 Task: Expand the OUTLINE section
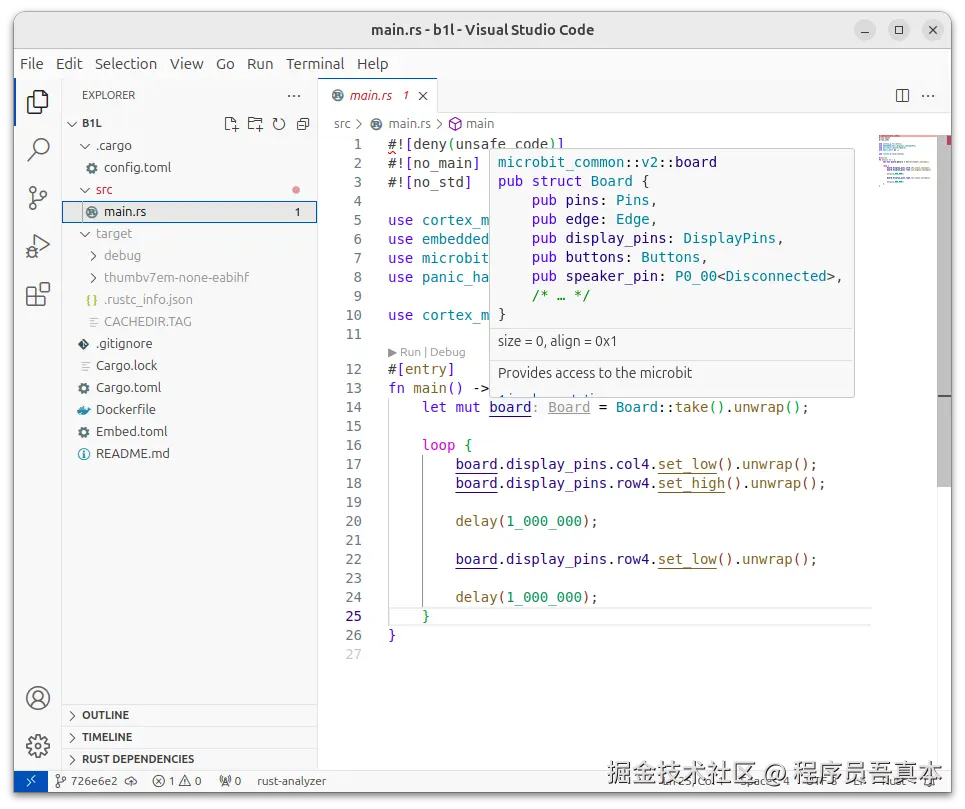190,715
